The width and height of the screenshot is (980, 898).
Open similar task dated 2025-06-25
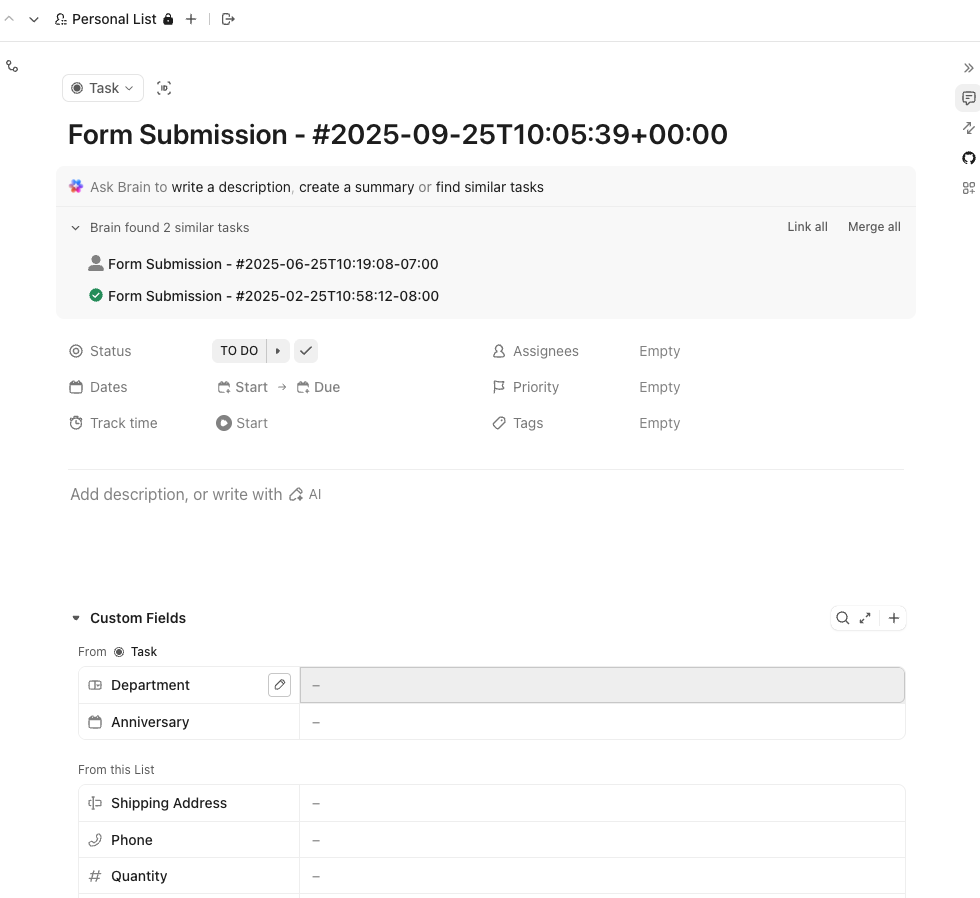point(273,264)
